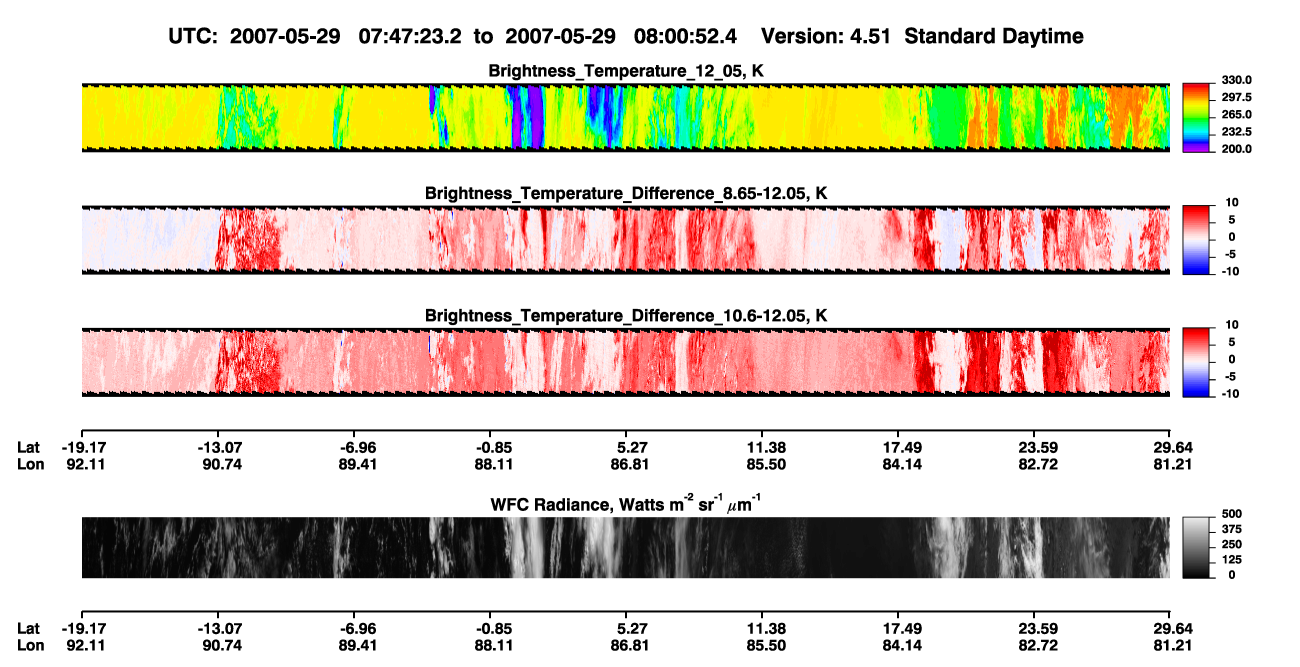
Task: Click the 10.6-12.05 difference image strip
Action: (x=625, y=363)
